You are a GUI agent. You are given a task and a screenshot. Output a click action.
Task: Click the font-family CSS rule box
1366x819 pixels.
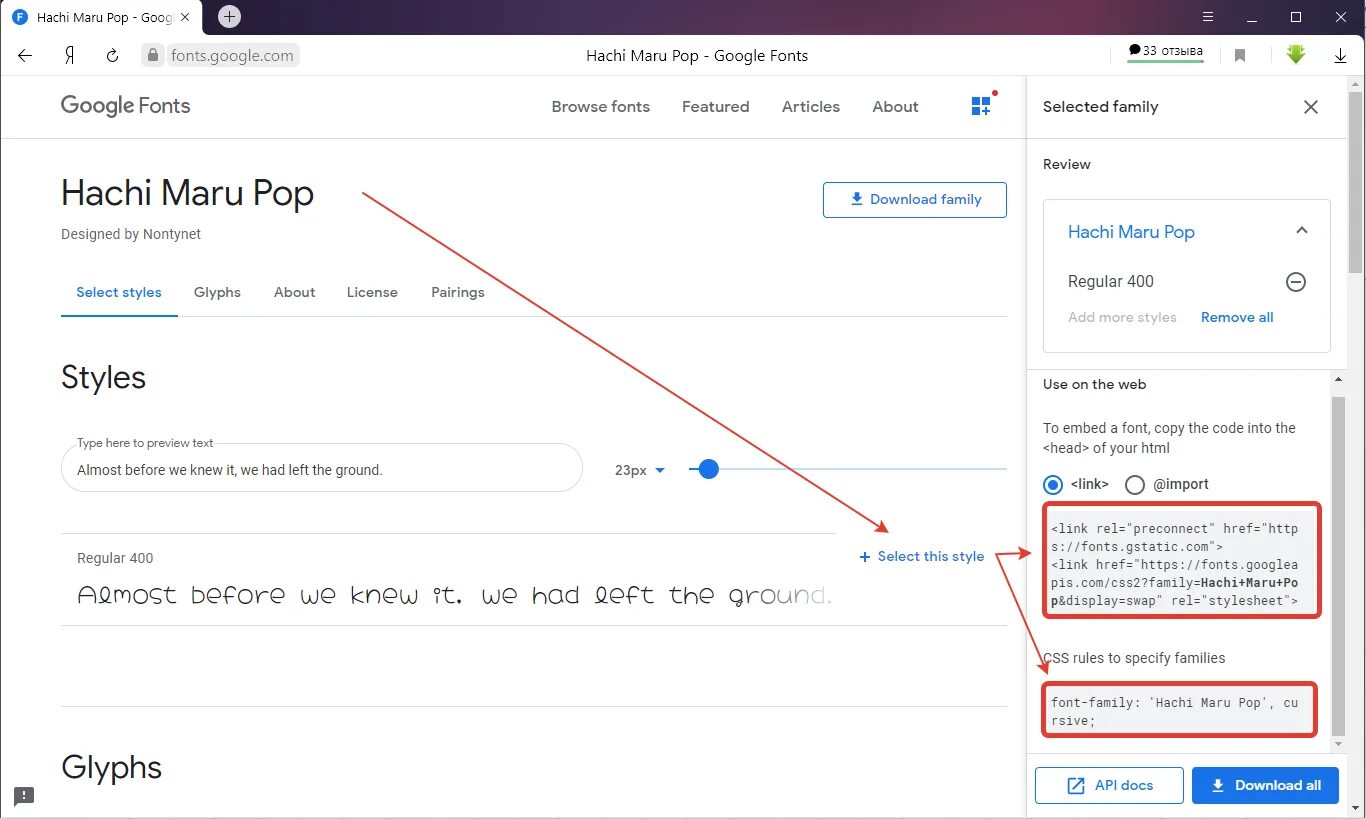1182,710
